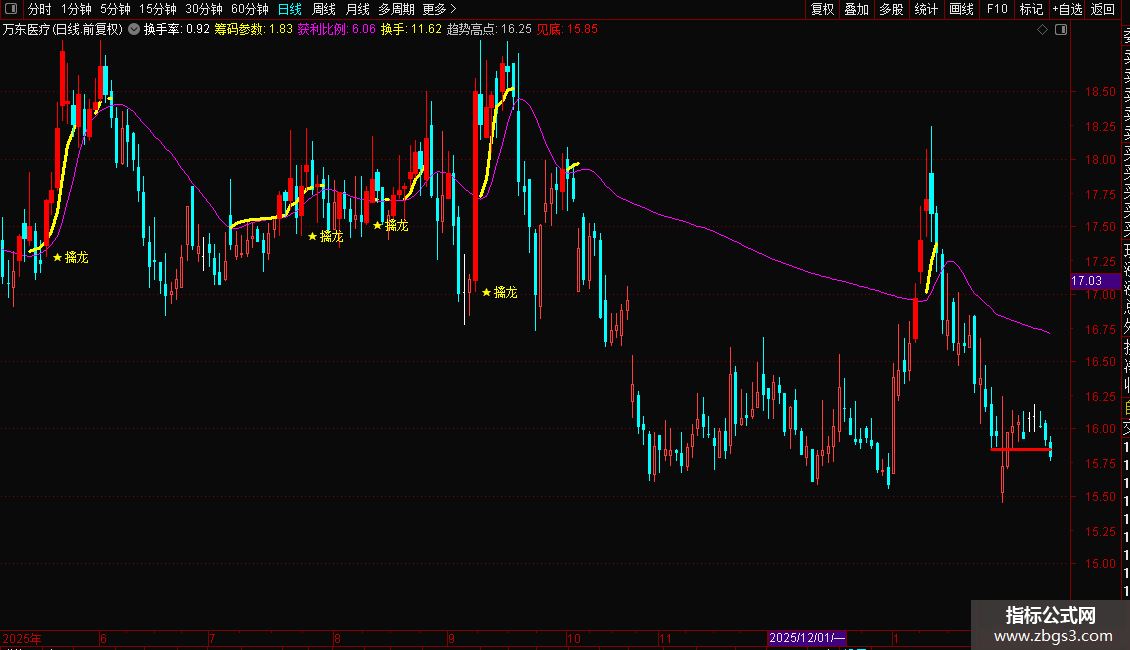Screen dimensions: 1130x650
Task: Click 返回 to go back
Action: [1103, 9]
